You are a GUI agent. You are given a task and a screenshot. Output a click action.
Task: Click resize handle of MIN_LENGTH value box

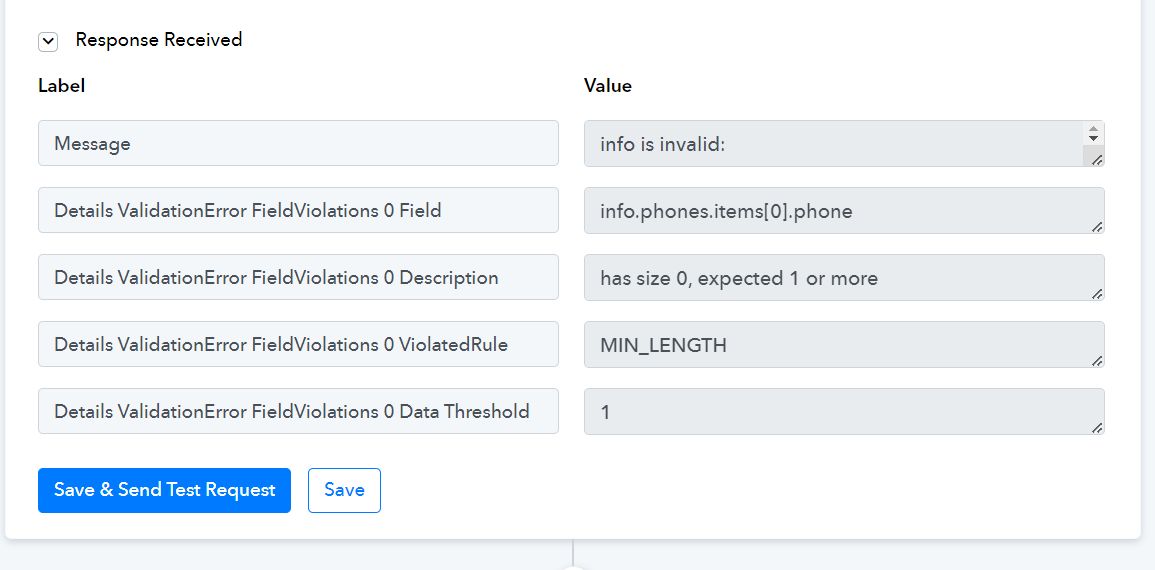click(1097, 361)
